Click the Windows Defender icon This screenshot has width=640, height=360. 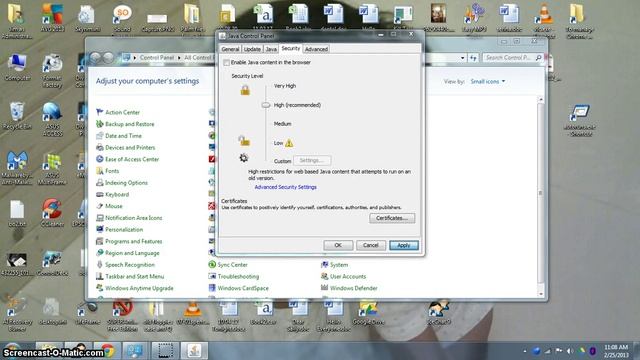click(324, 288)
